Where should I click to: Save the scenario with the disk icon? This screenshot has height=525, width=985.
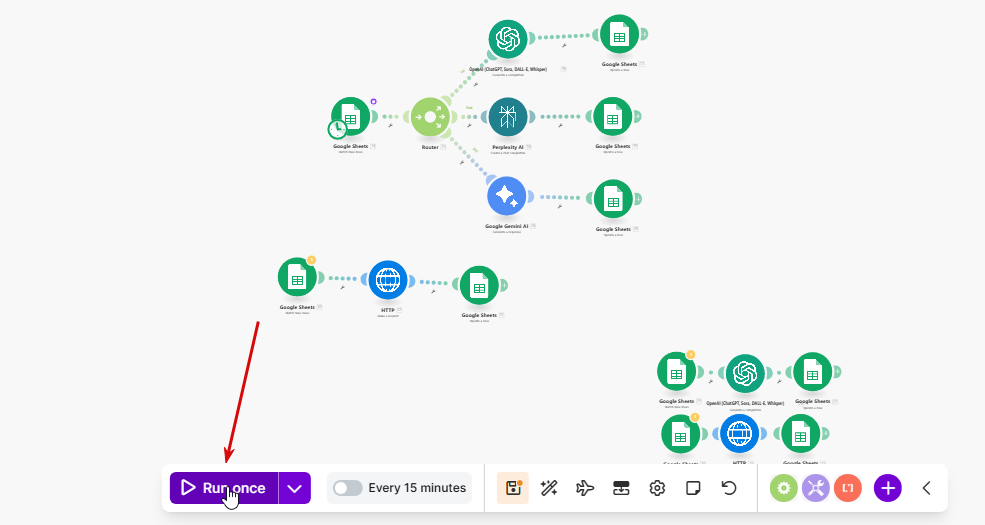[513, 488]
